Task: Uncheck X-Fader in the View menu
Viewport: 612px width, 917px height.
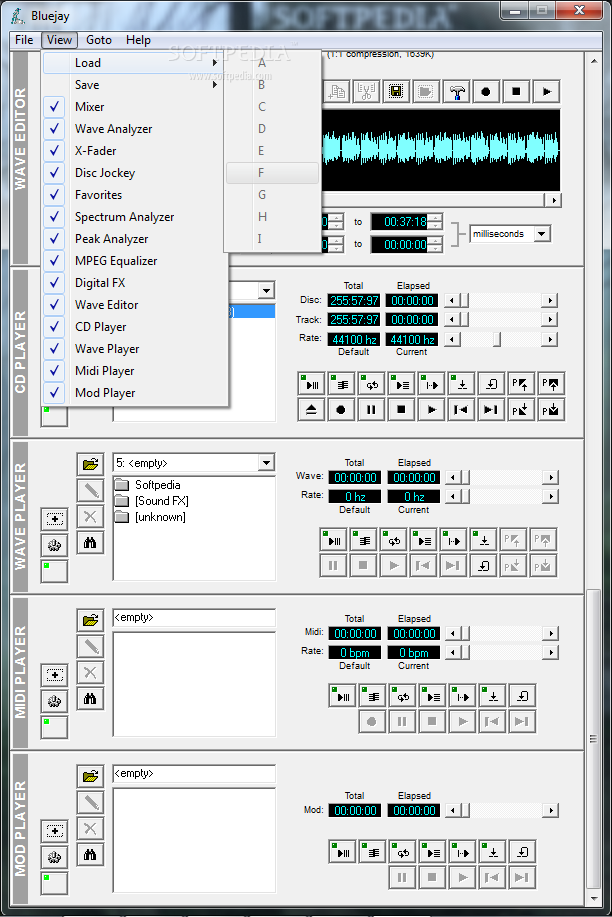Action: pyautogui.click(x=135, y=151)
